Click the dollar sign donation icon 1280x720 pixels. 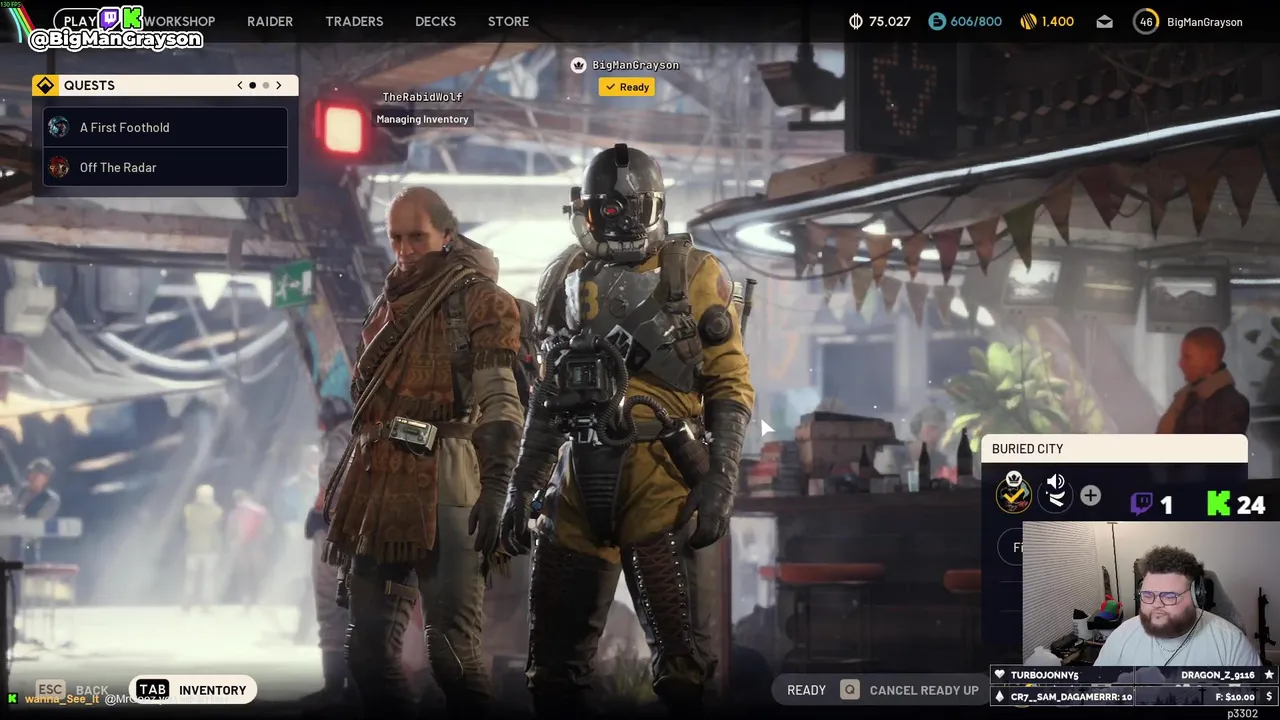(1269, 696)
